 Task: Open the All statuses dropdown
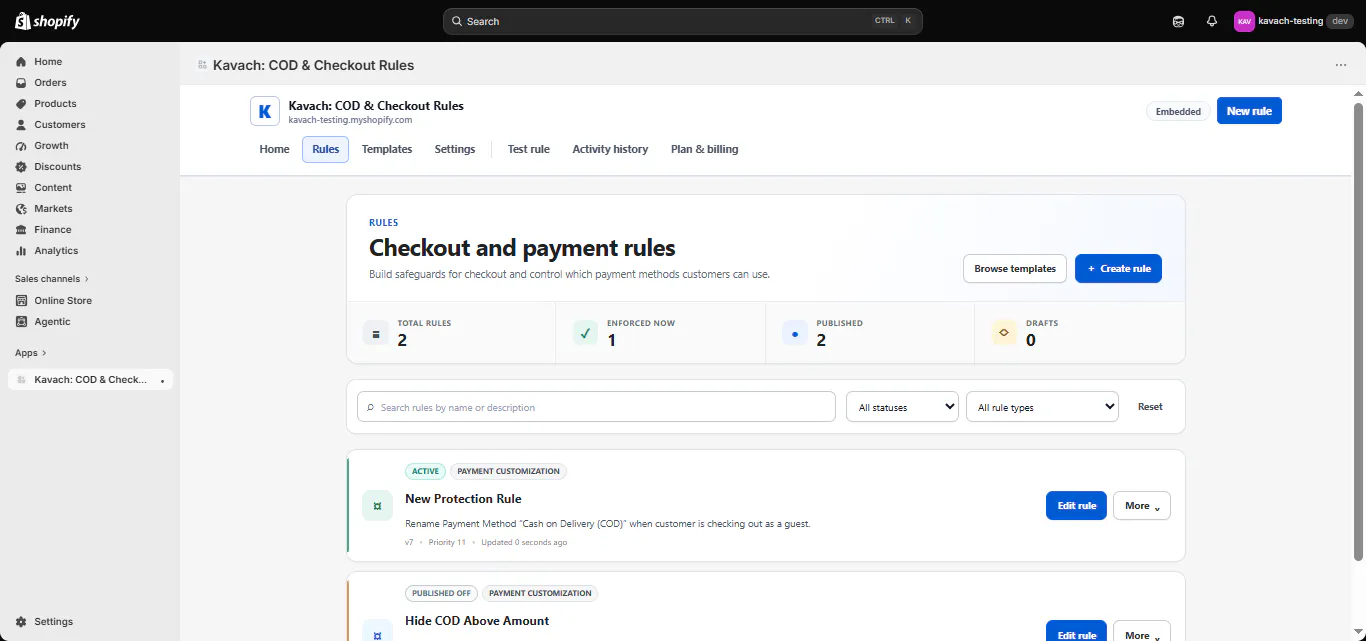(x=902, y=407)
